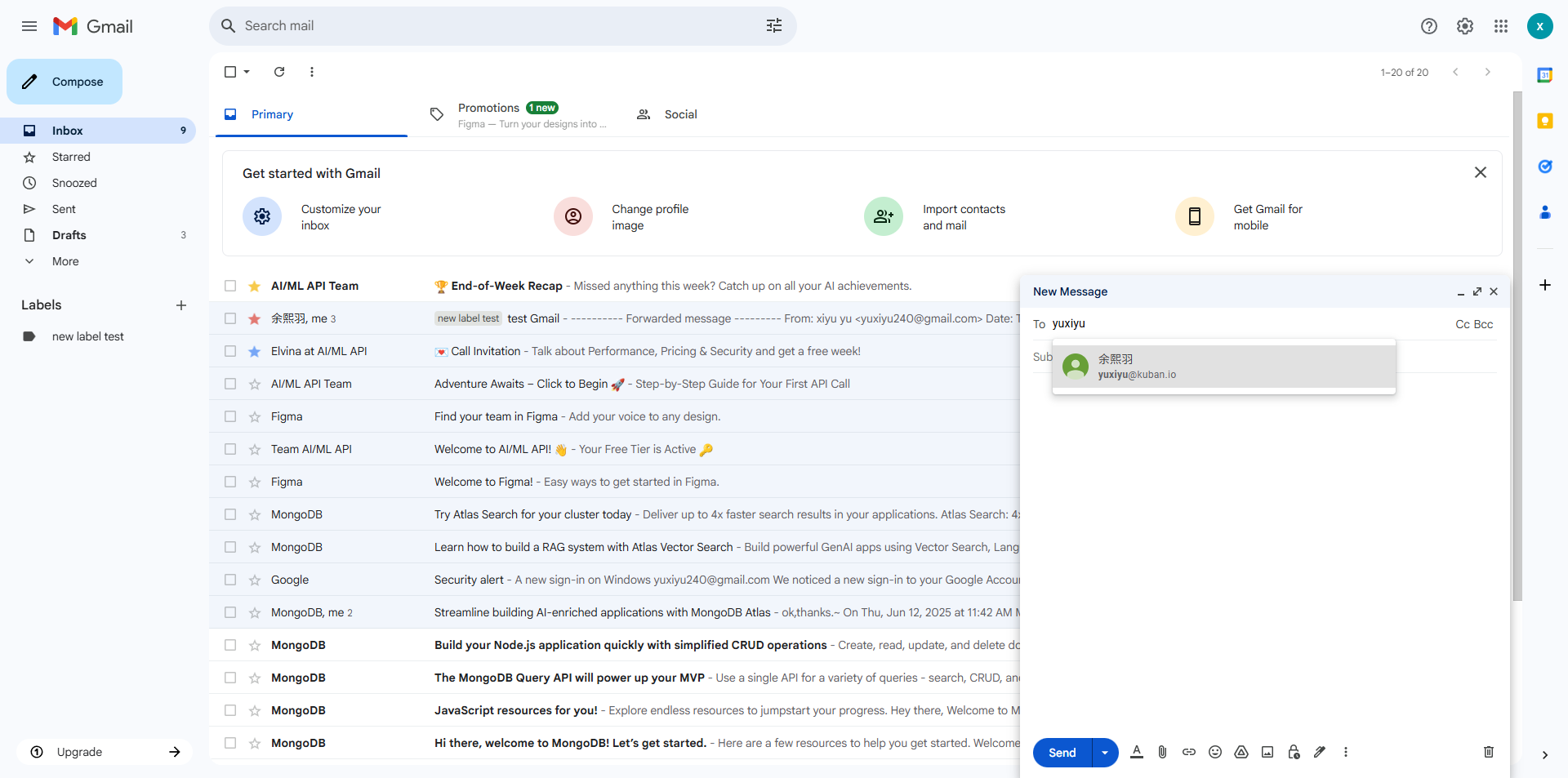Viewport: 1568px width, 778px height.
Task: Open Google Calendar side panel
Action: coord(1545,75)
